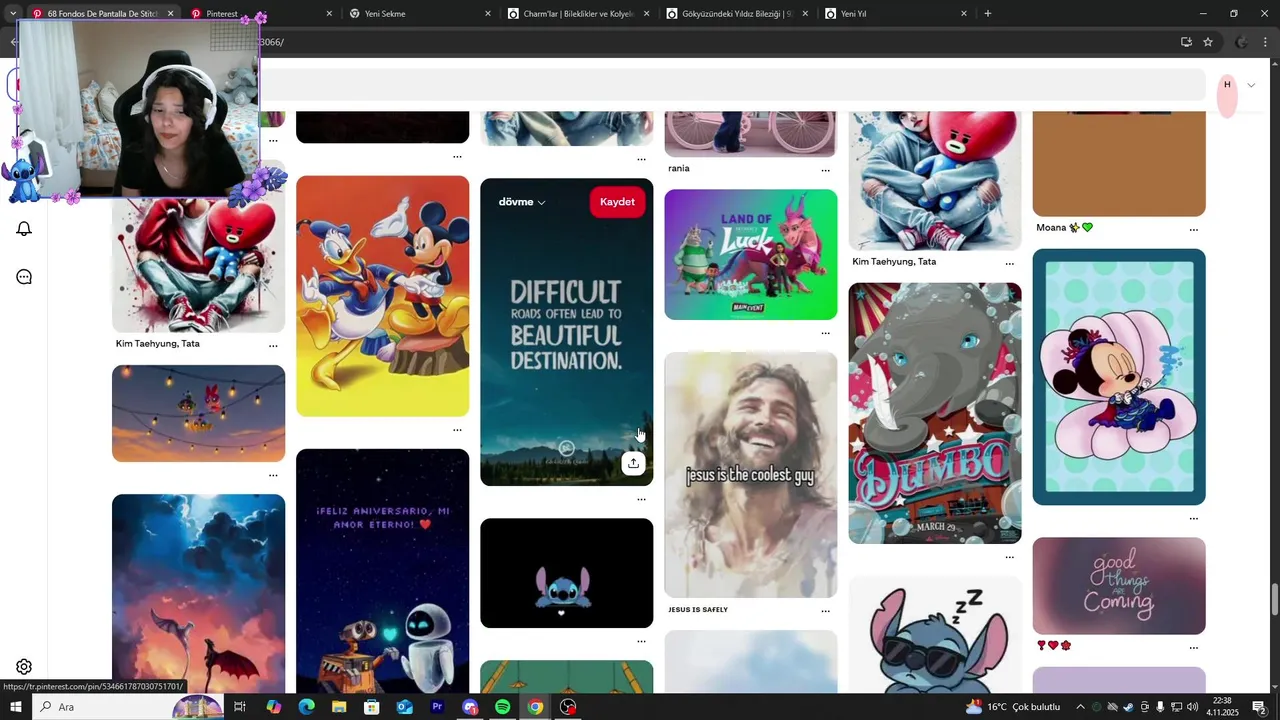Screen dimensions: 1280x720
Task: Open Microsoft Store from the taskbar
Action: pos(371,707)
